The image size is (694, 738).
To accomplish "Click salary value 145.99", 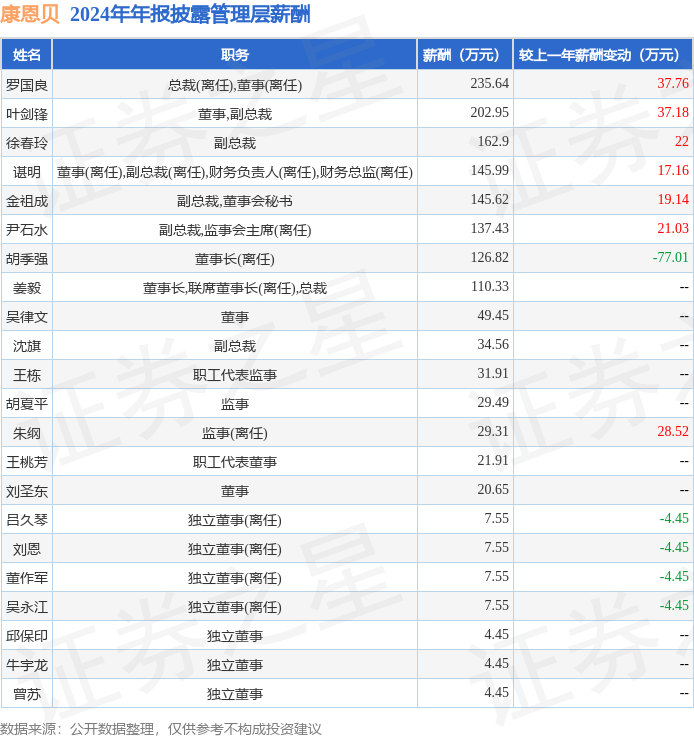I will pyautogui.click(x=489, y=170).
